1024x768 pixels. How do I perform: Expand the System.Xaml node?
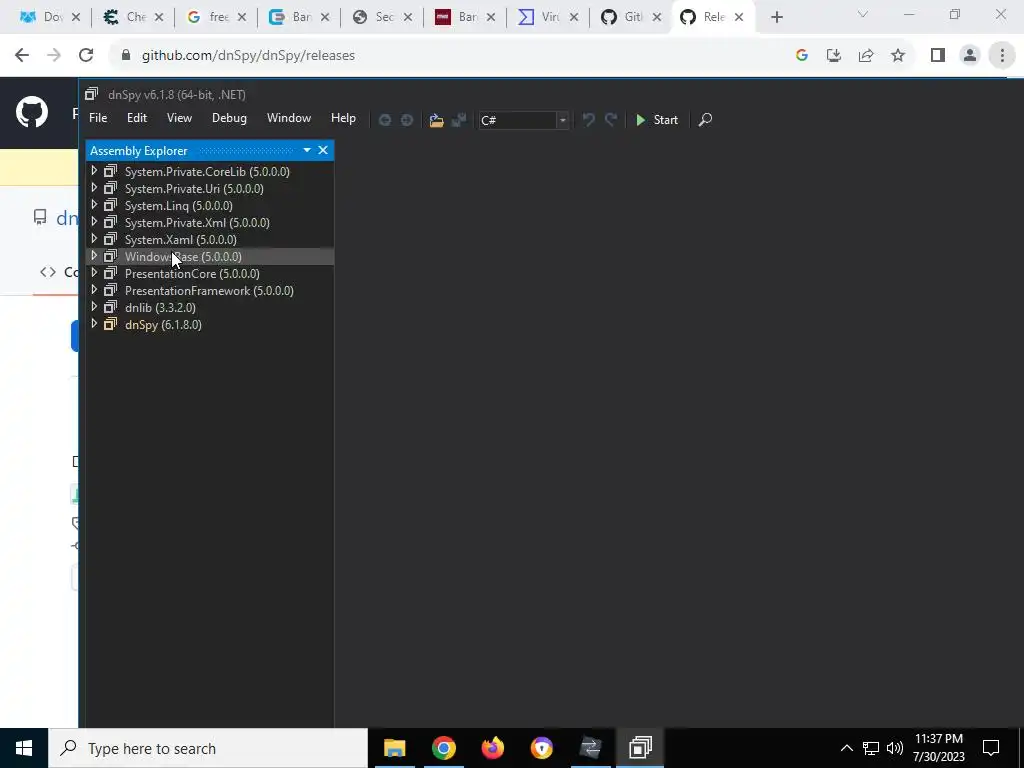pos(94,239)
